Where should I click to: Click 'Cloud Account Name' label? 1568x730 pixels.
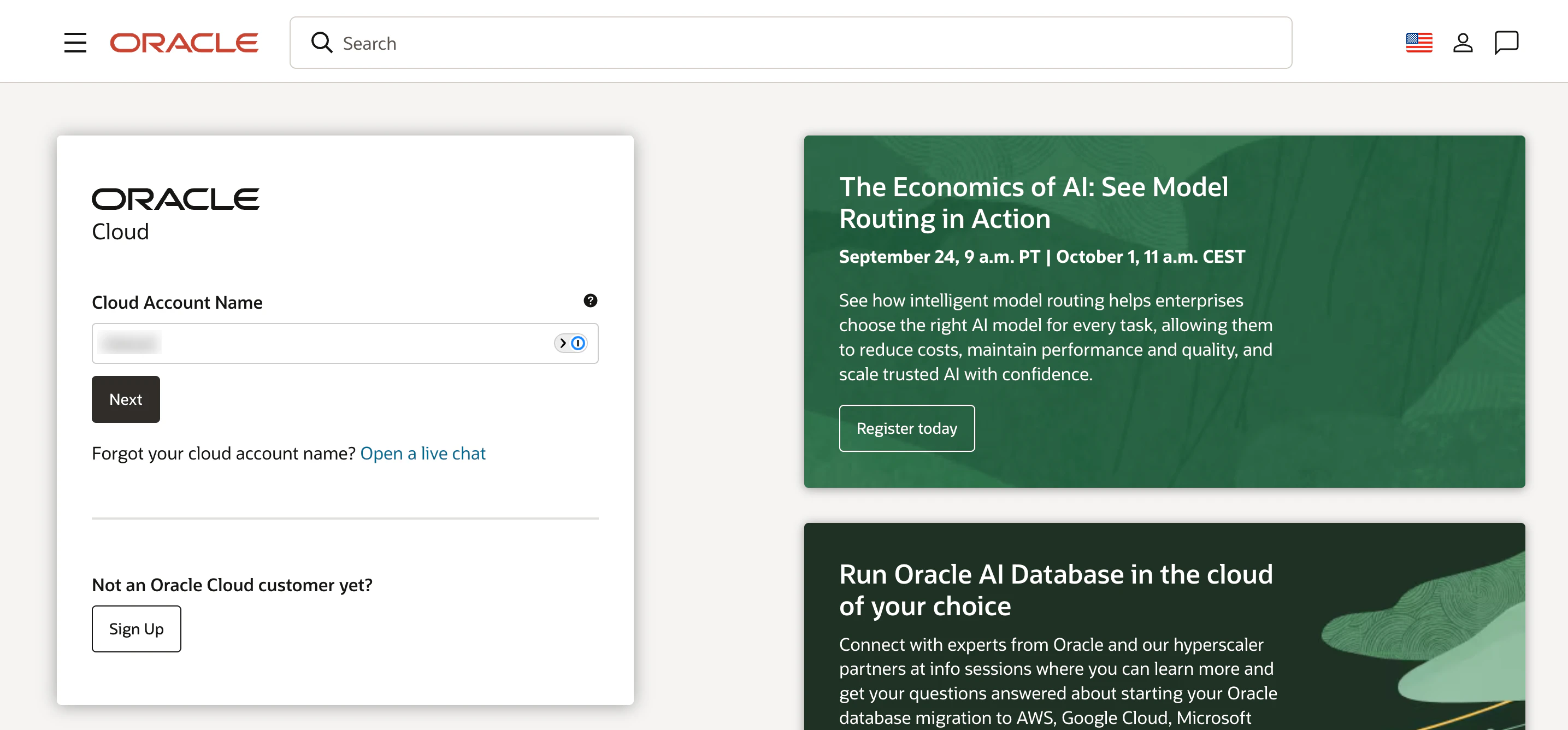pos(177,302)
